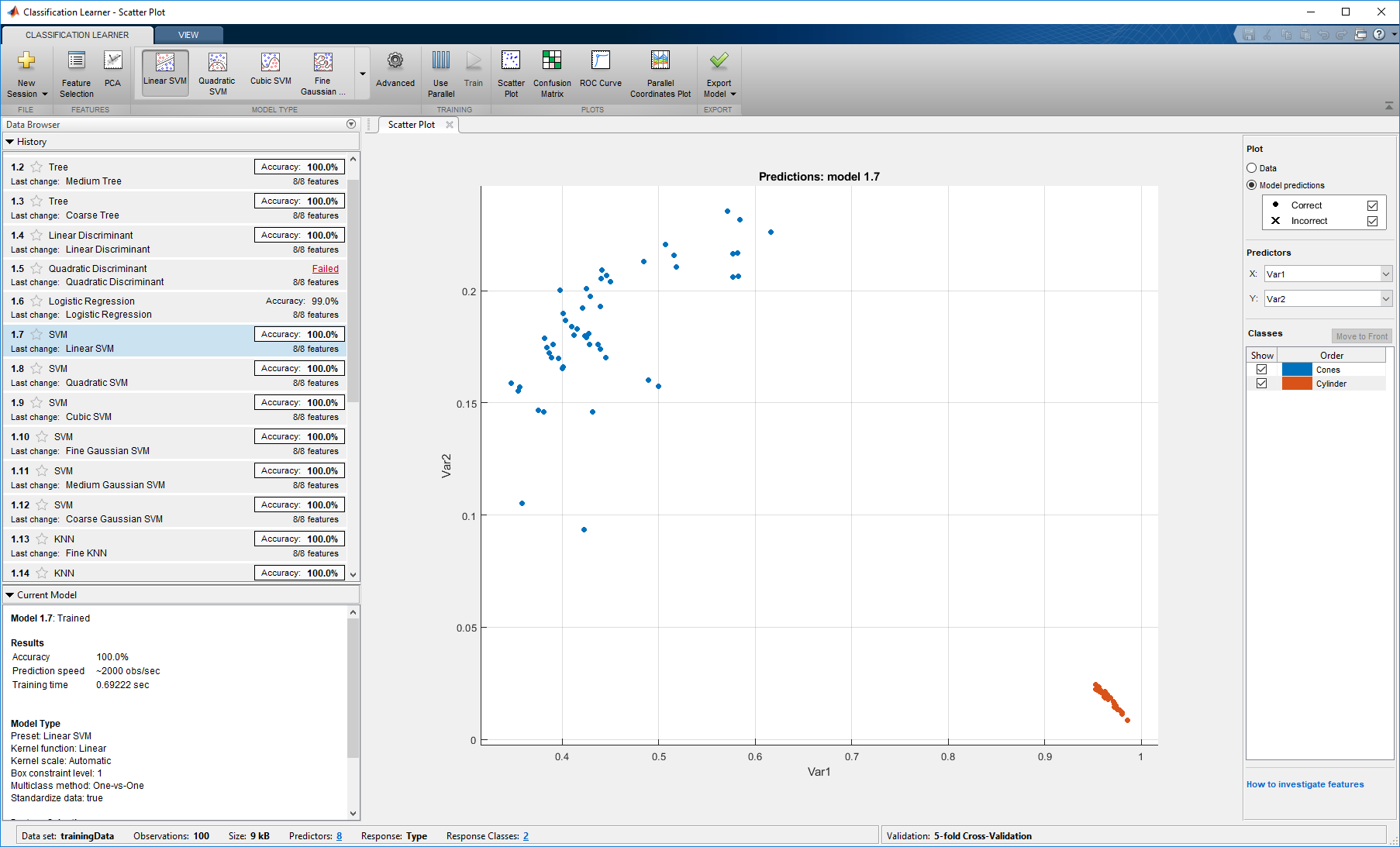Image resolution: width=1400 pixels, height=847 pixels.
Task: Click the Export Model checkmark icon
Action: pos(719,60)
